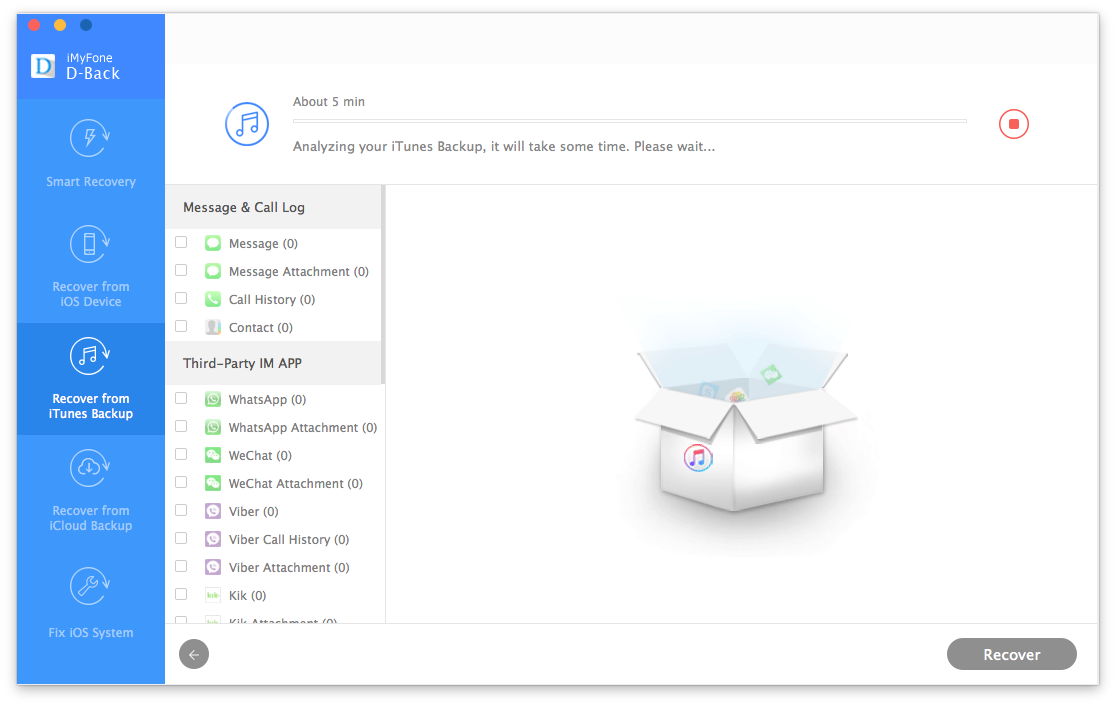Check the WhatsApp Attachment checkbox
This screenshot has height=706, width=1116.
pyautogui.click(x=181, y=426)
